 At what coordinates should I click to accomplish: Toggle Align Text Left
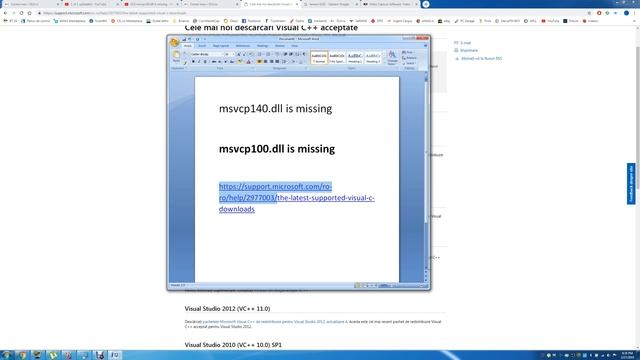(x=259, y=62)
